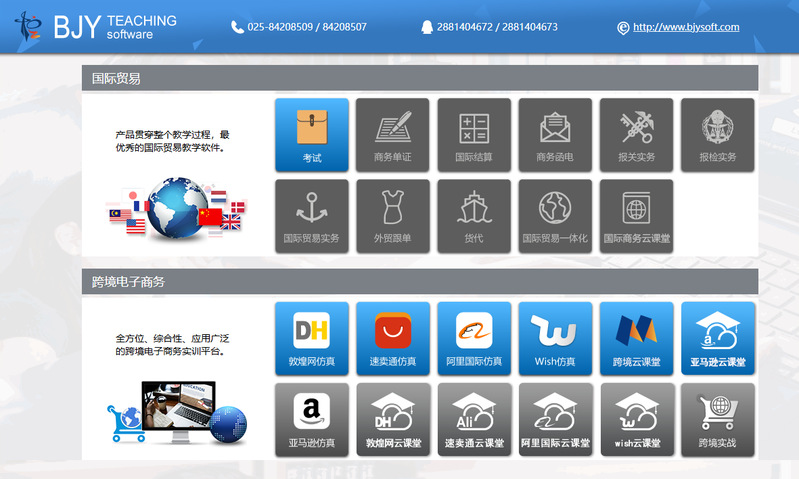Start the 阿里国际仿真 simulation
The image size is (799, 479).
click(473, 338)
